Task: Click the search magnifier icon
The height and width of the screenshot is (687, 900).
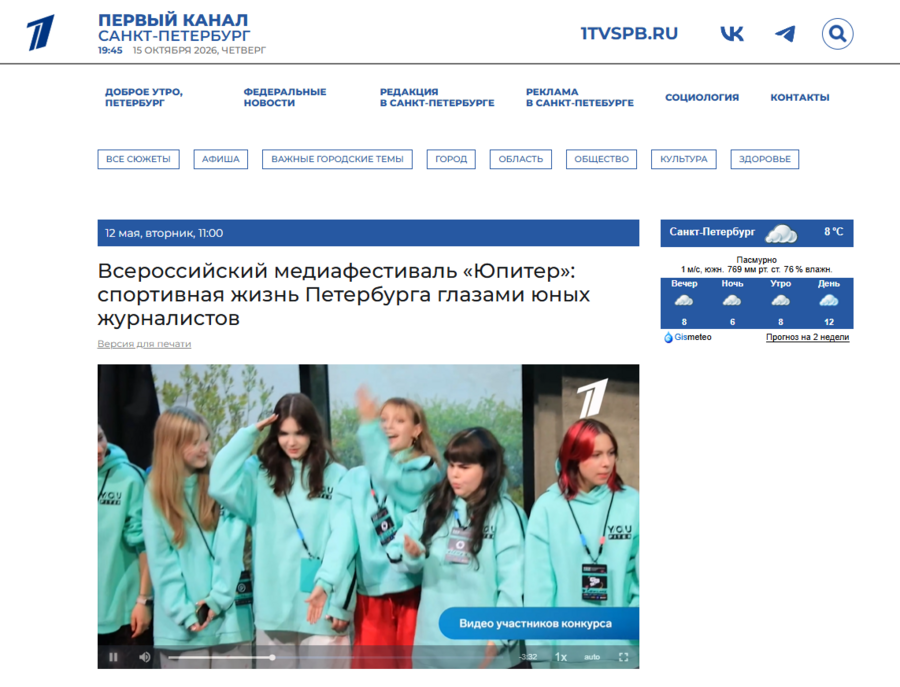Action: pos(837,34)
